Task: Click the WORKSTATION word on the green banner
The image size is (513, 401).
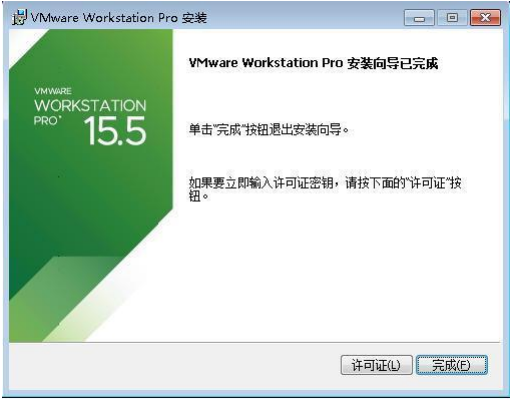Action: click(x=90, y=106)
